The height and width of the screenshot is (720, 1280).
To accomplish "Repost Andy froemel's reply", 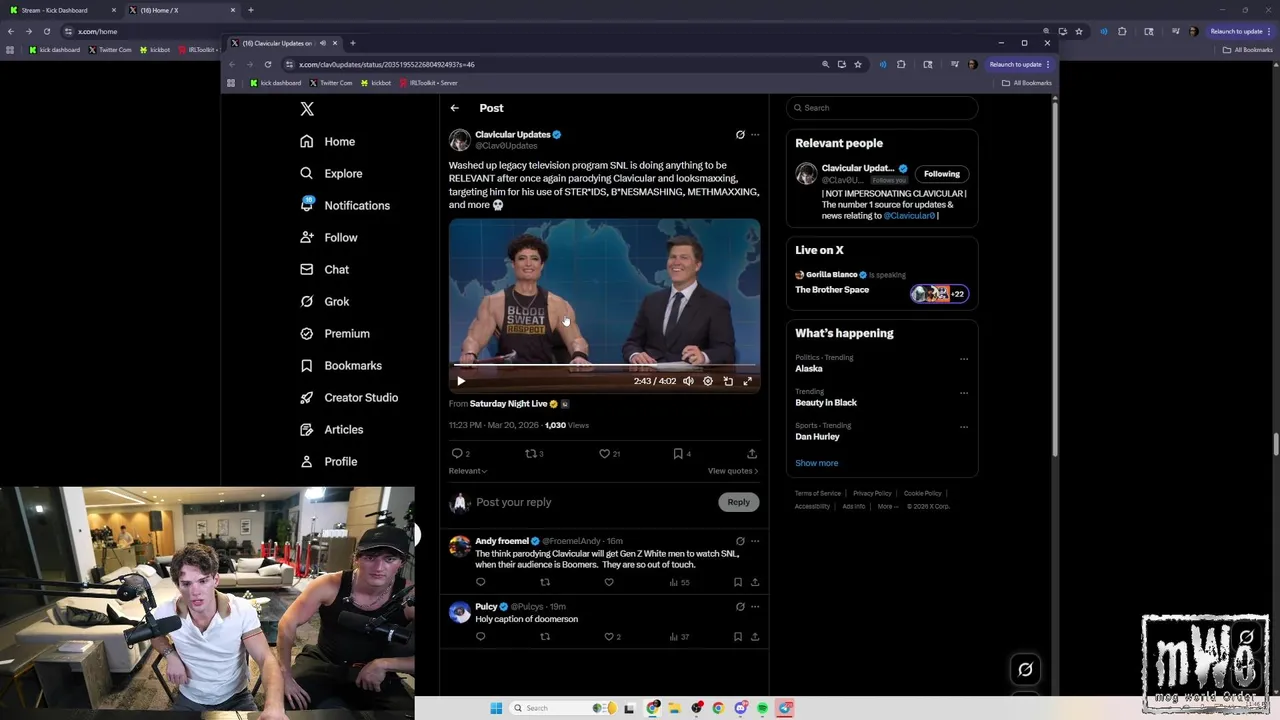I will tap(545, 582).
